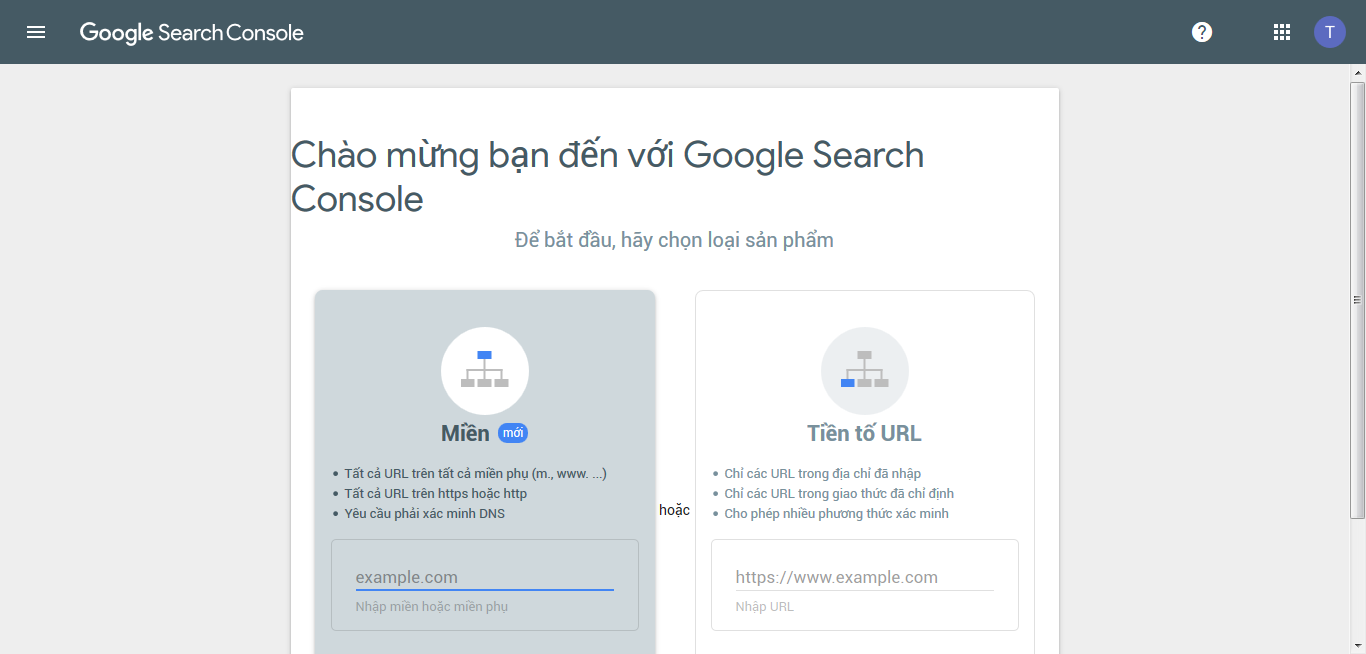Click the "Nhập URL" helper text

(x=764, y=607)
